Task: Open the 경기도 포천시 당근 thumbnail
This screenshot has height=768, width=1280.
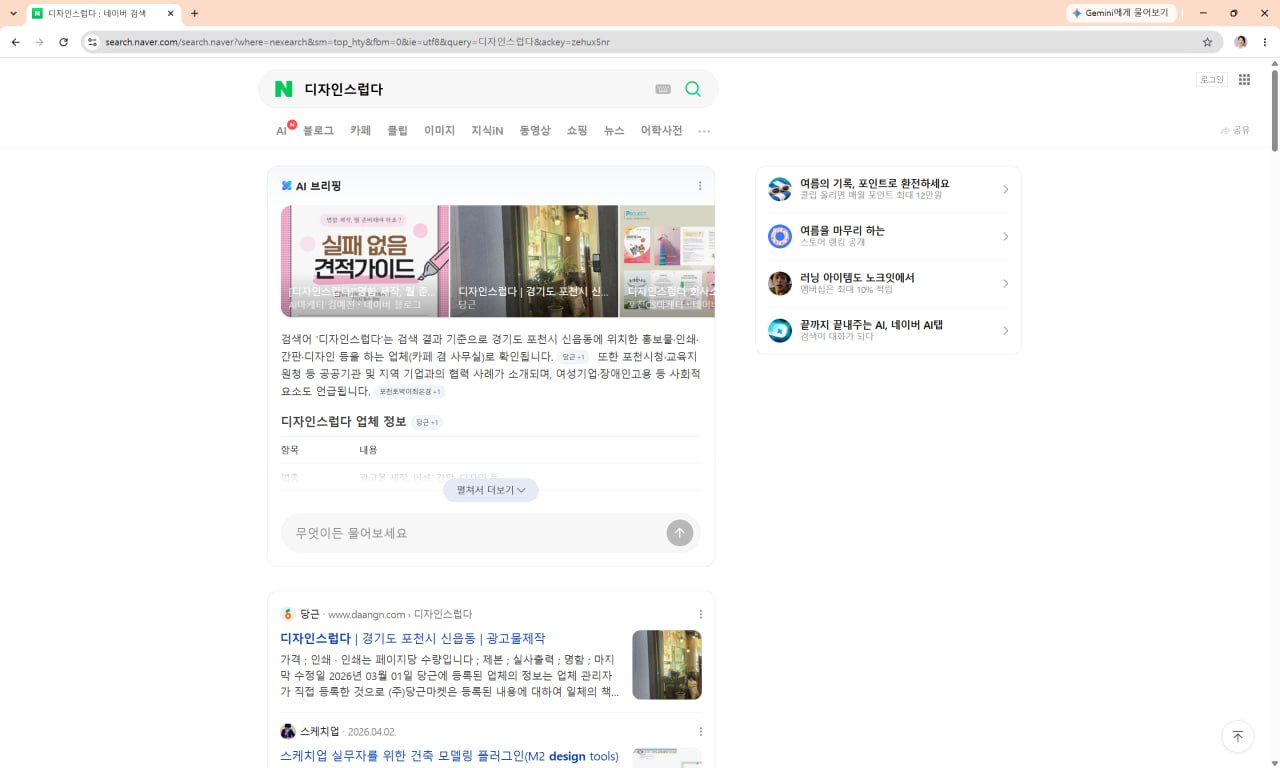Action: 534,261
